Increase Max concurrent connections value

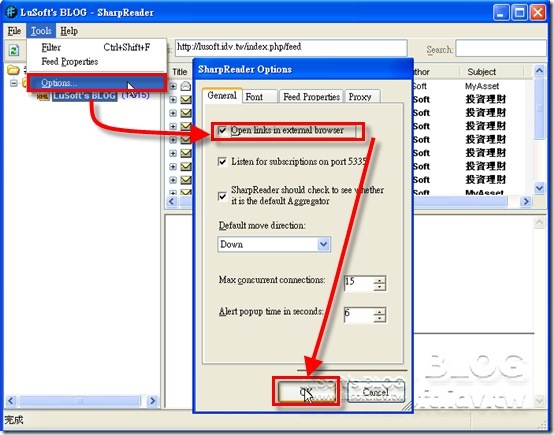tap(379, 280)
